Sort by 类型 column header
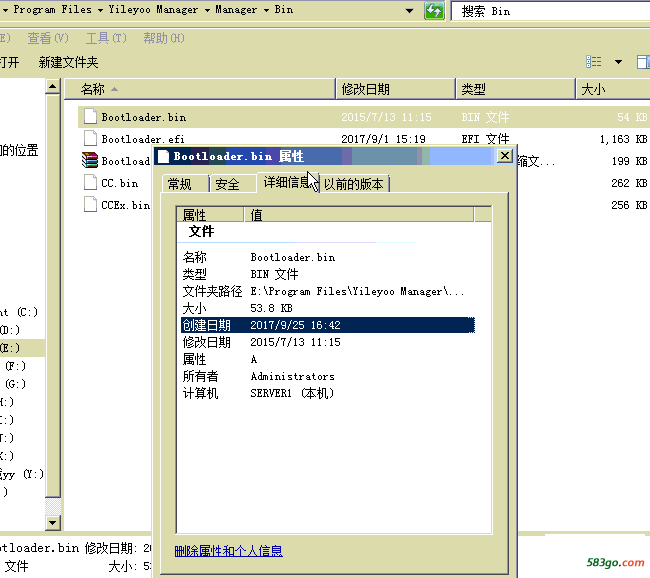 coord(515,89)
